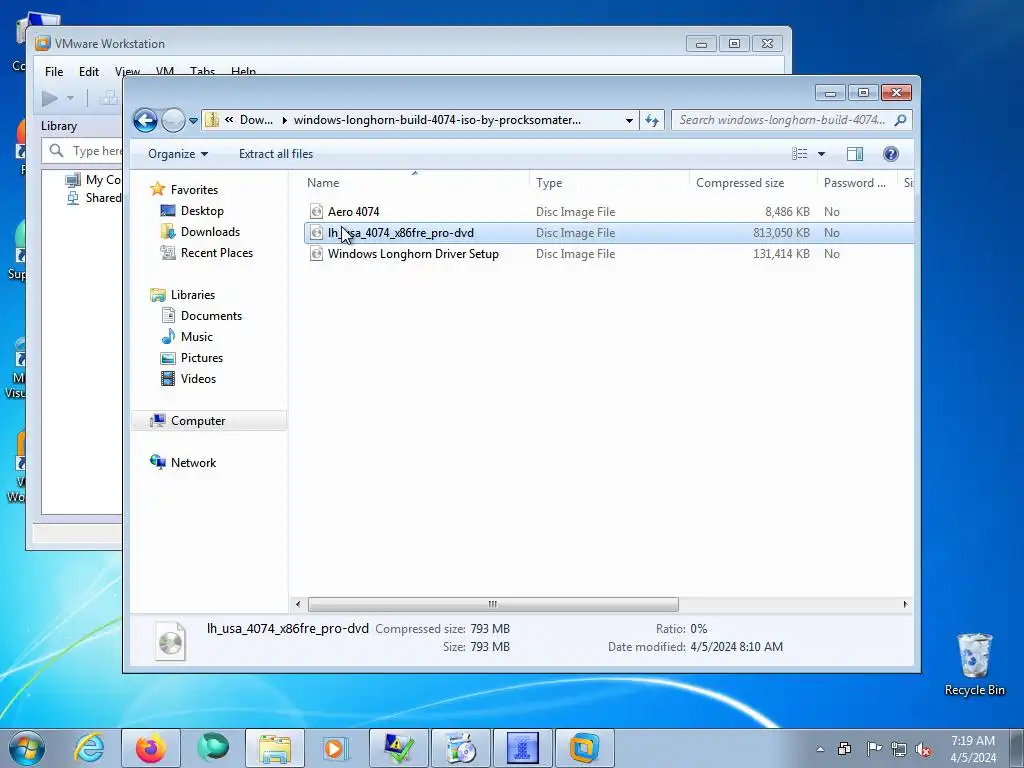Open recent pages dropdown beside navigation arrows

(193, 121)
